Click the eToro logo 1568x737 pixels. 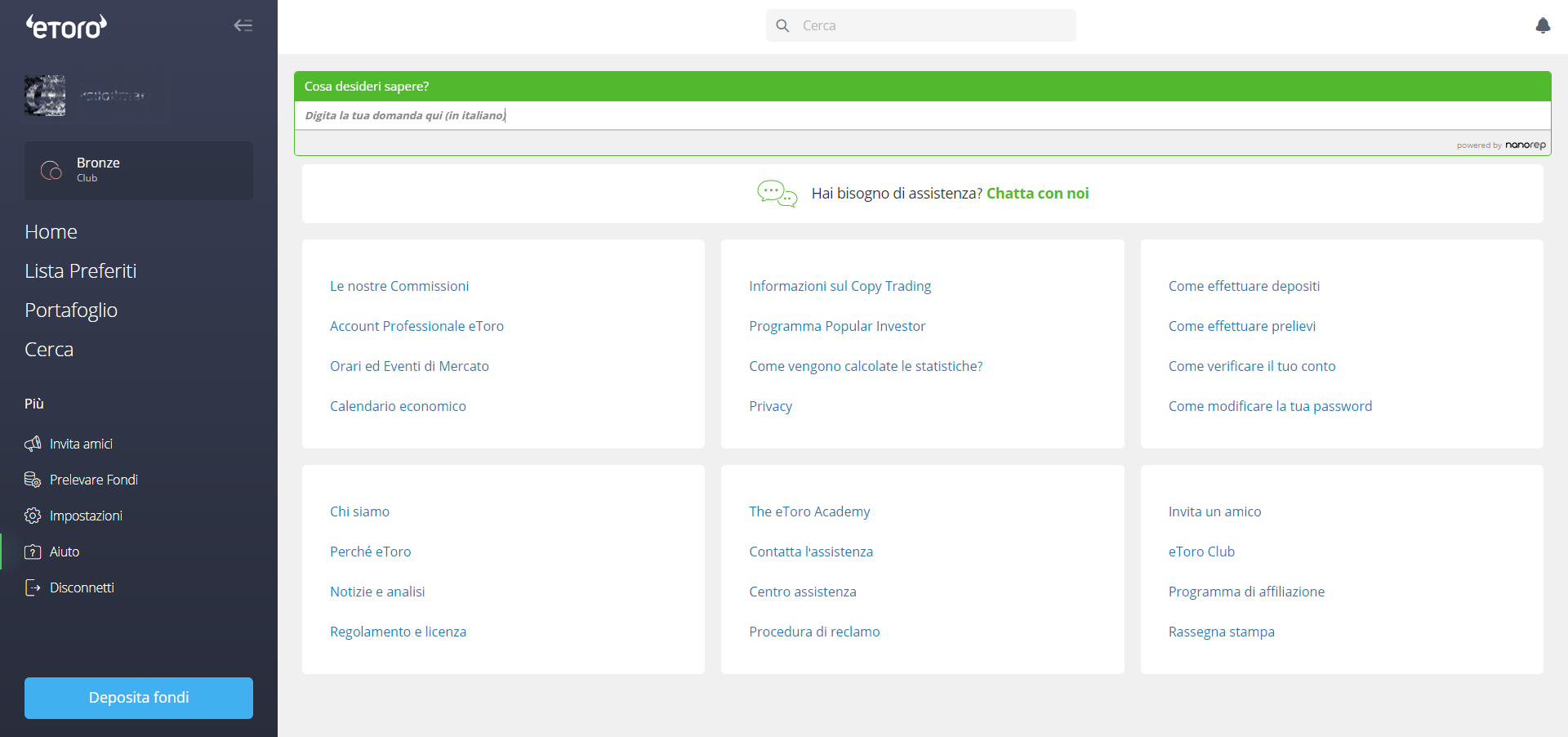point(66,27)
